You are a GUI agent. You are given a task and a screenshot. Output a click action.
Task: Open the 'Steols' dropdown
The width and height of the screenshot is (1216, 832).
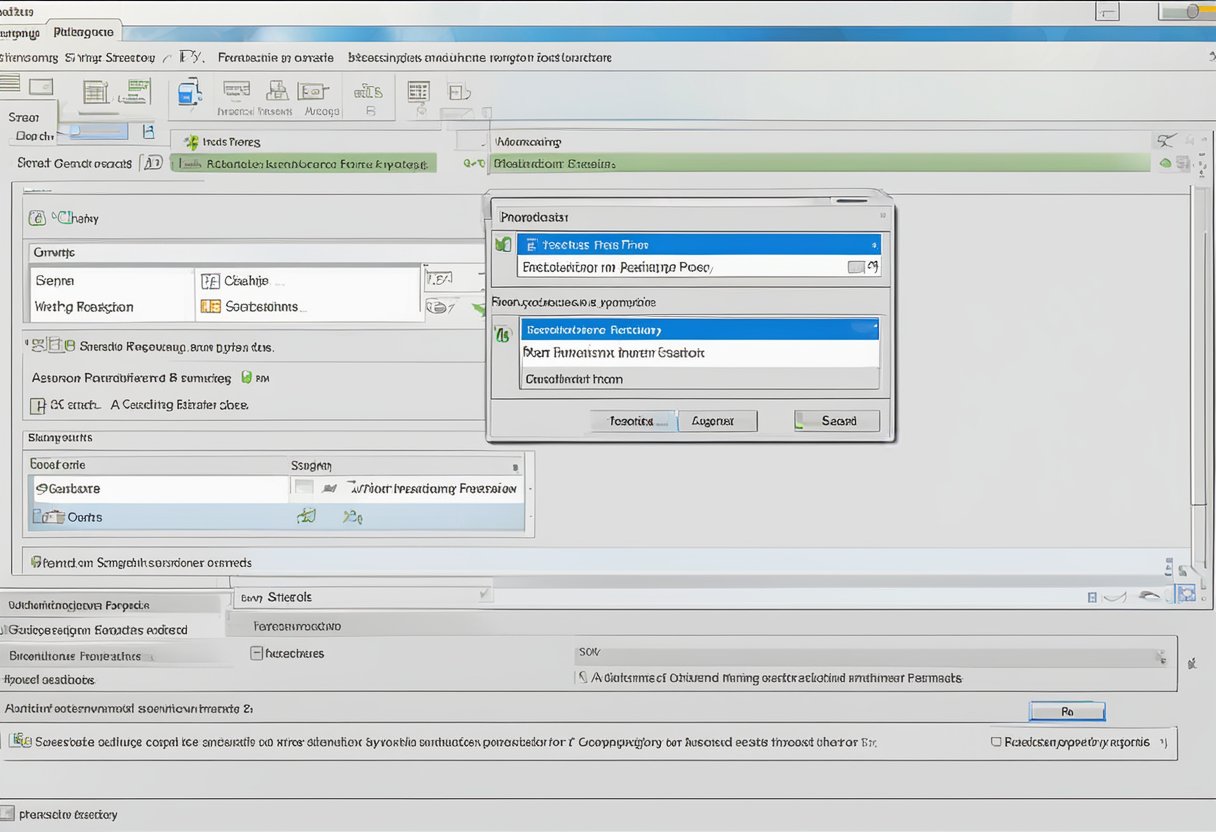485,595
